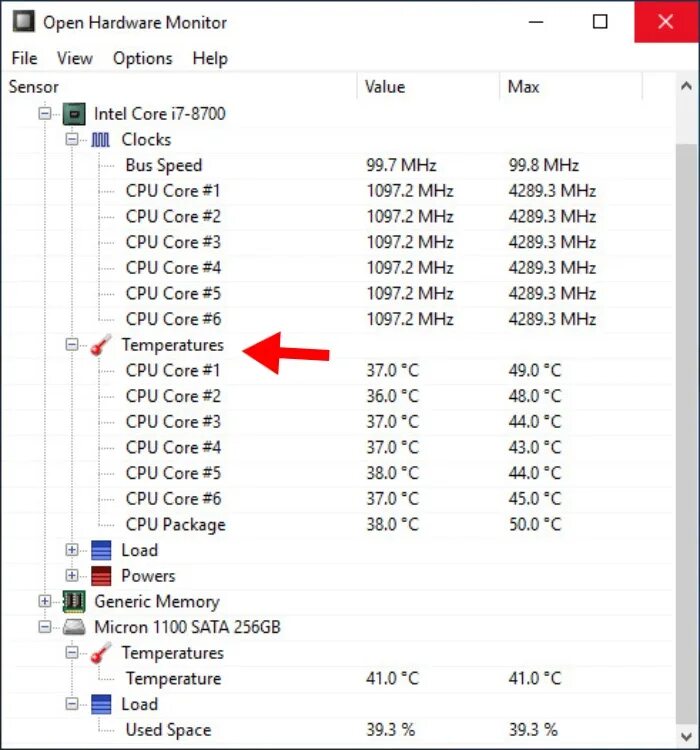700x750 pixels.
Task: Open the Options menu
Action: click(x=143, y=58)
